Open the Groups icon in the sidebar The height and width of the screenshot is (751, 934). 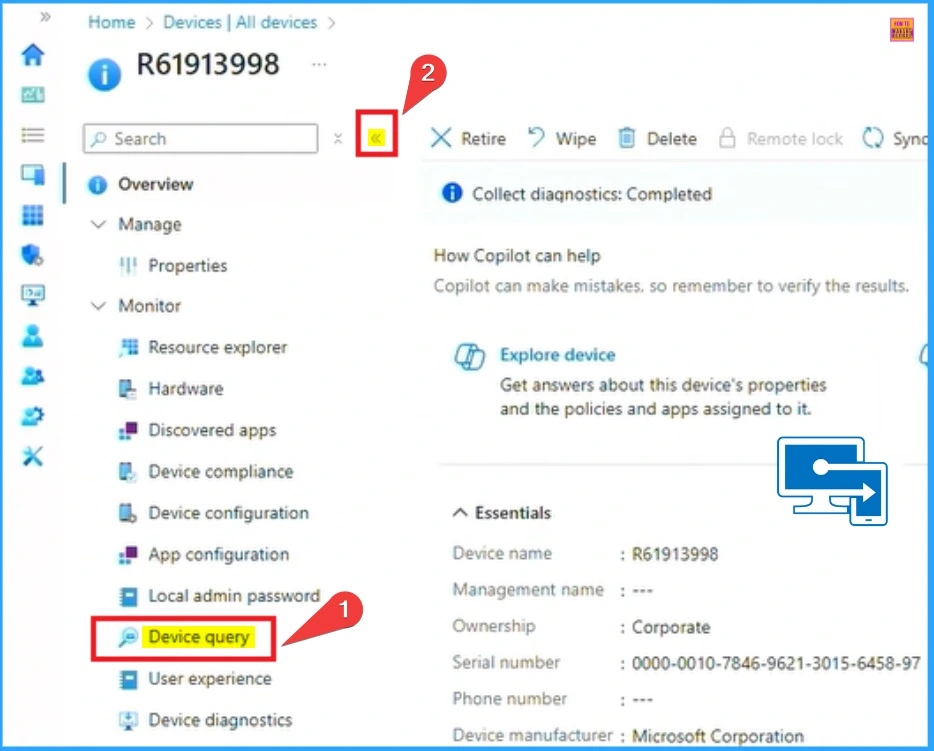click(x=33, y=376)
